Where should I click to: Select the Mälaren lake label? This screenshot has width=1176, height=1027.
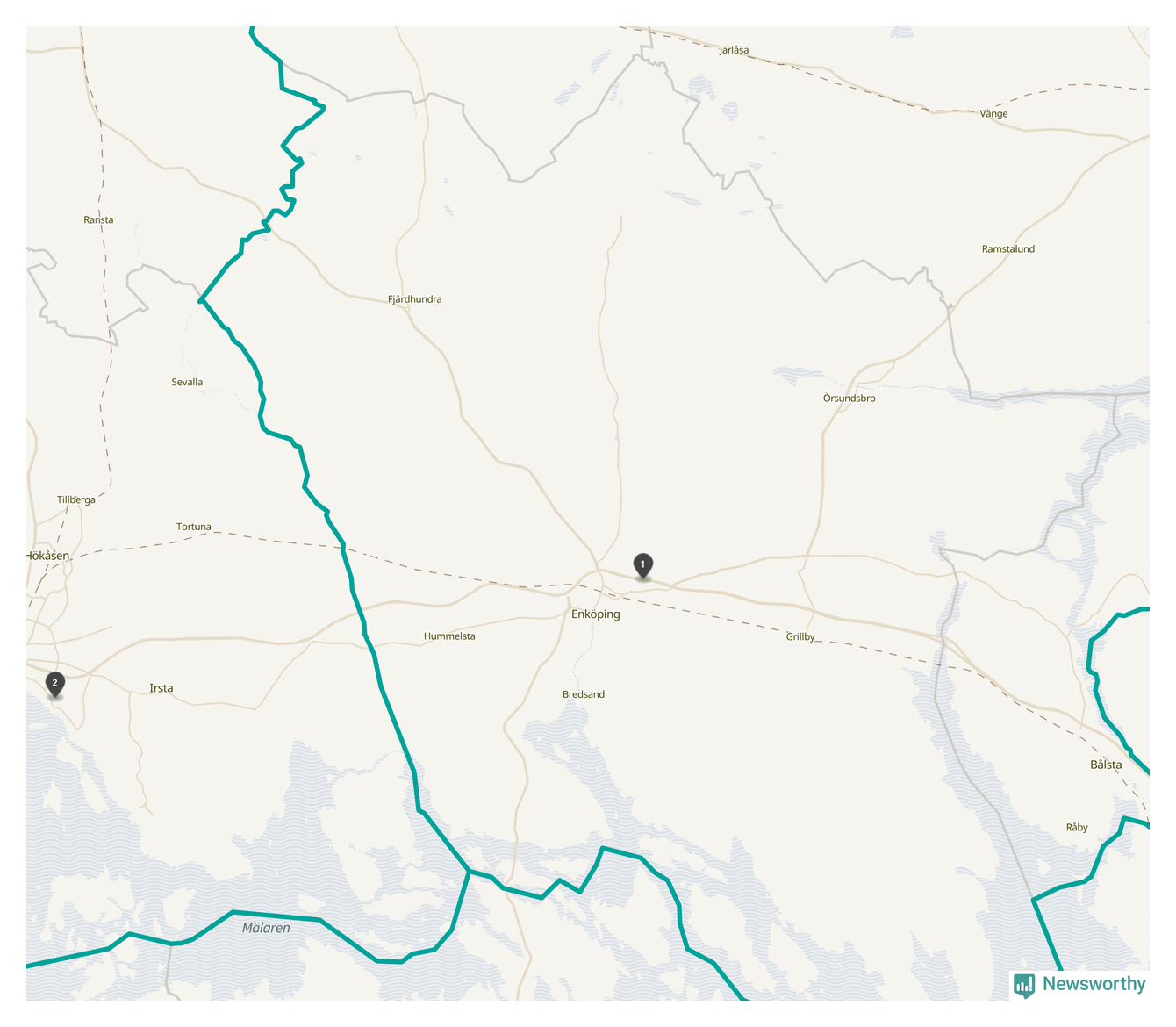point(266,928)
